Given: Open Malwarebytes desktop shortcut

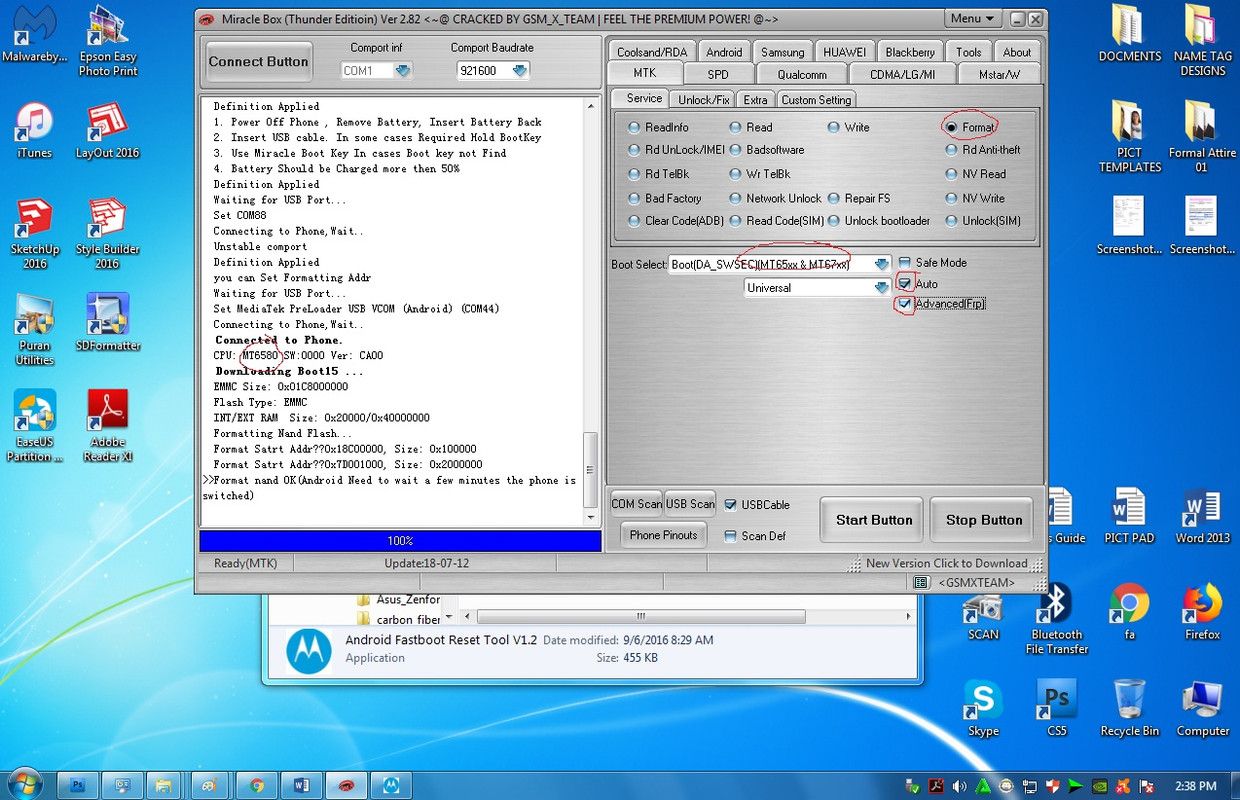Looking at the screenshot, I should pyautogui.click(x=34, y=36).
